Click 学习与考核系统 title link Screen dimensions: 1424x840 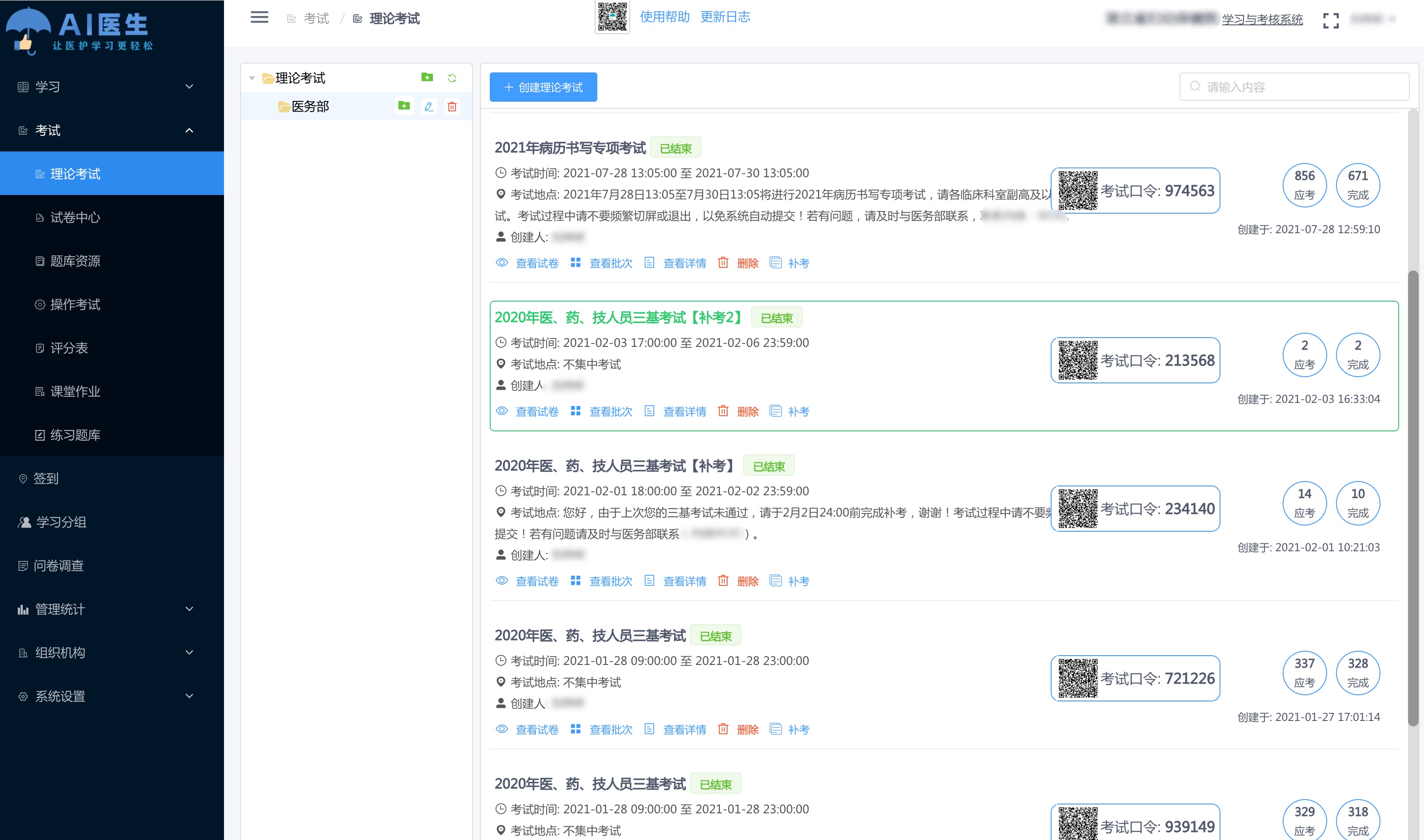1262,20
